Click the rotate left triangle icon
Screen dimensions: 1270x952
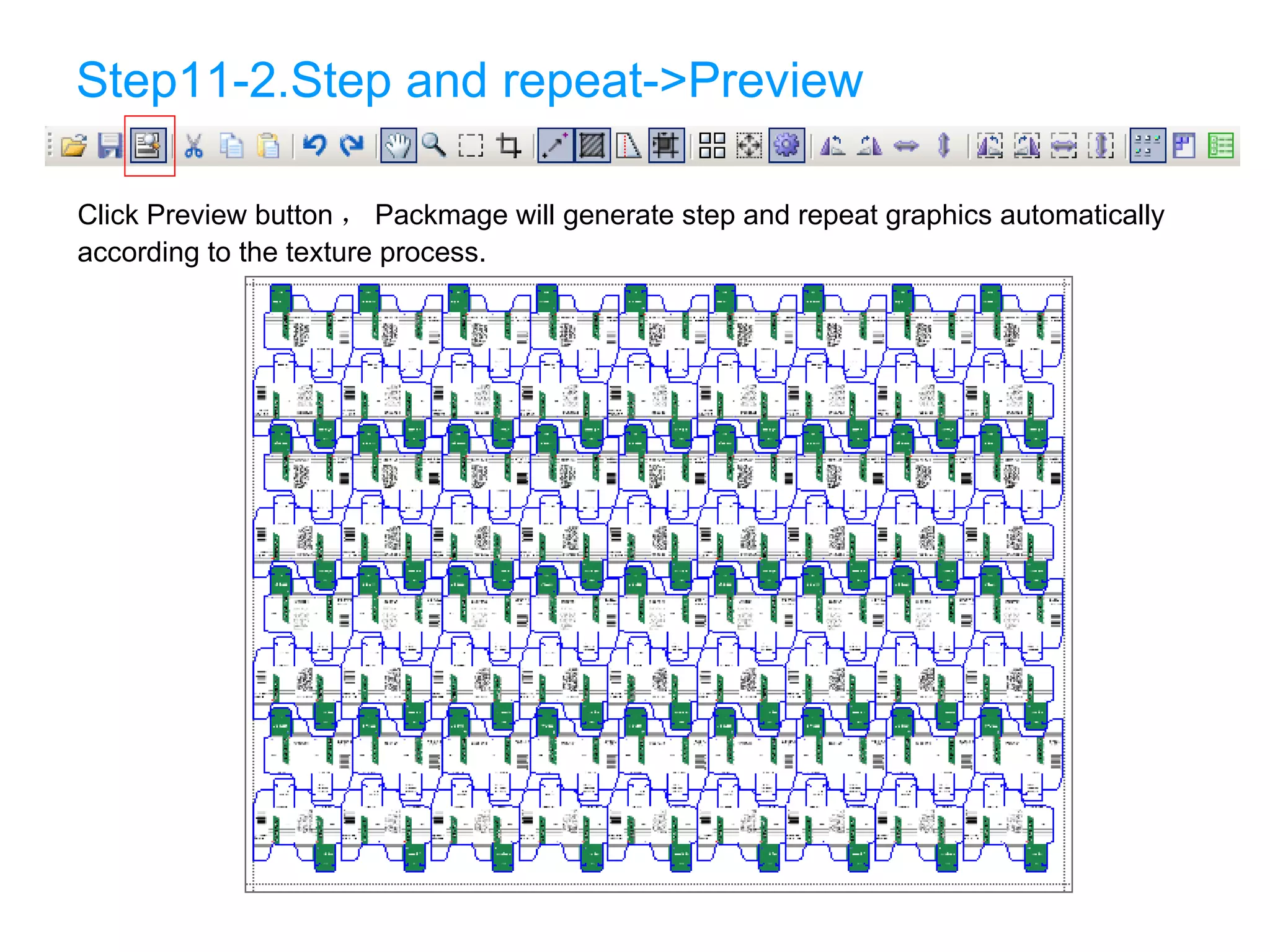pyautogui.click(x=832, y=146)
